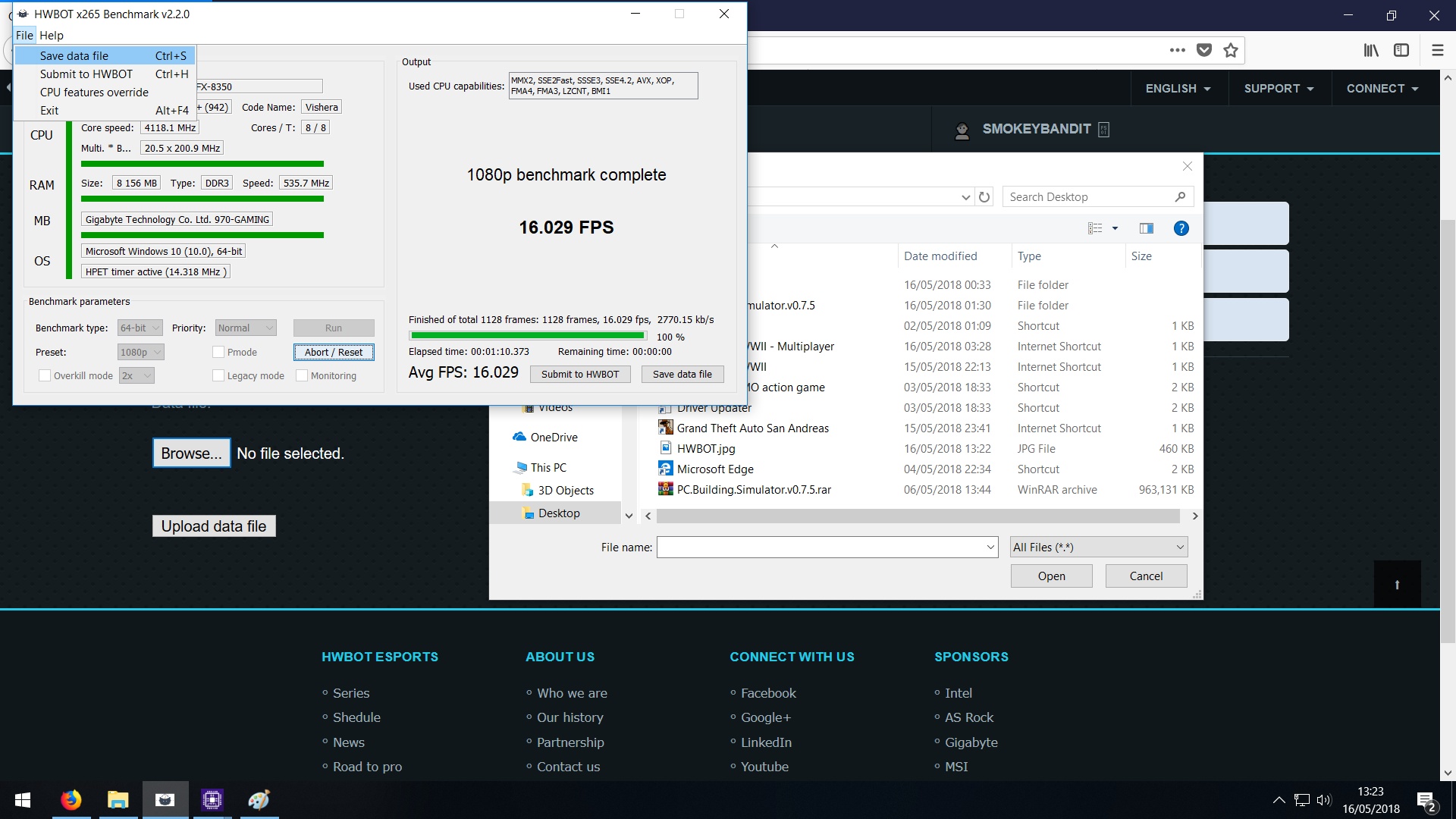Click the file dialog help icon
The height and width of the screenshot is (819, 1456).
click(x=1181, y=228)
